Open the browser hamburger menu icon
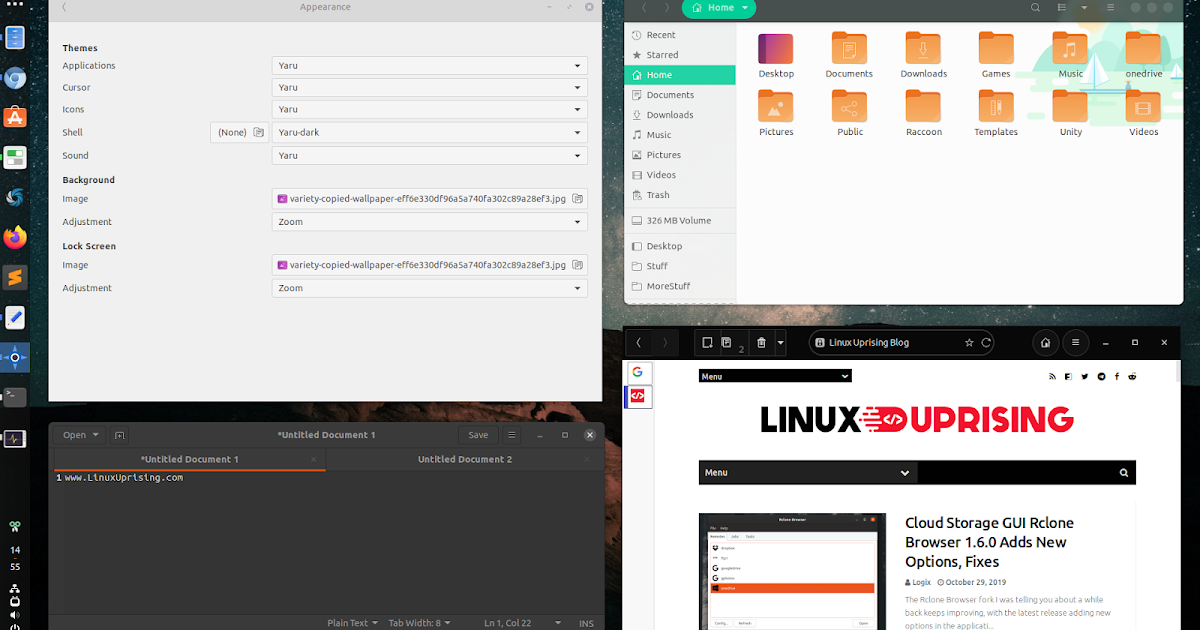 point(1075,342)
